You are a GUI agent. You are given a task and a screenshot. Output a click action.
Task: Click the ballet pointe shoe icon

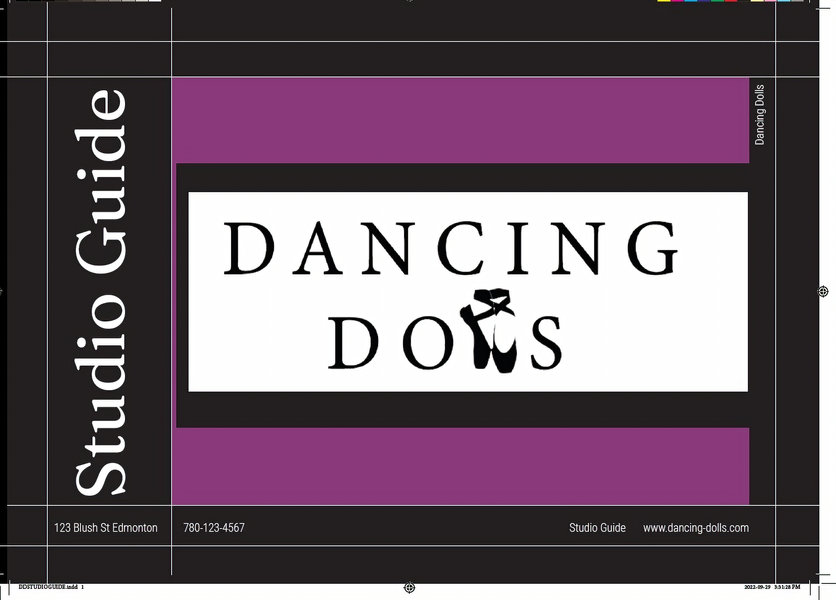[490, 330]
